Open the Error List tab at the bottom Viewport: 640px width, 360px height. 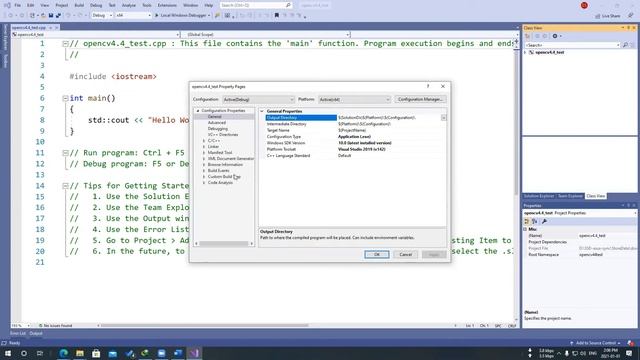point(18,333)
